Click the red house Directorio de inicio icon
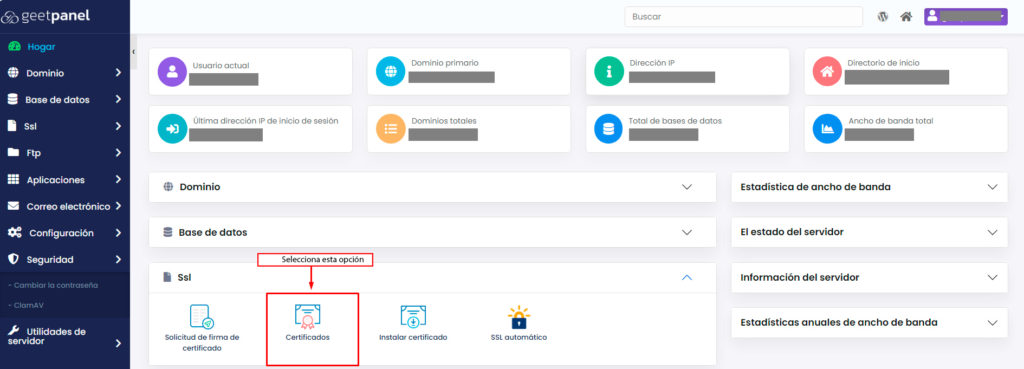Image resolution: width=1024 pixels, height=369 pixels. pyautogui.click(x=827, y=72)
